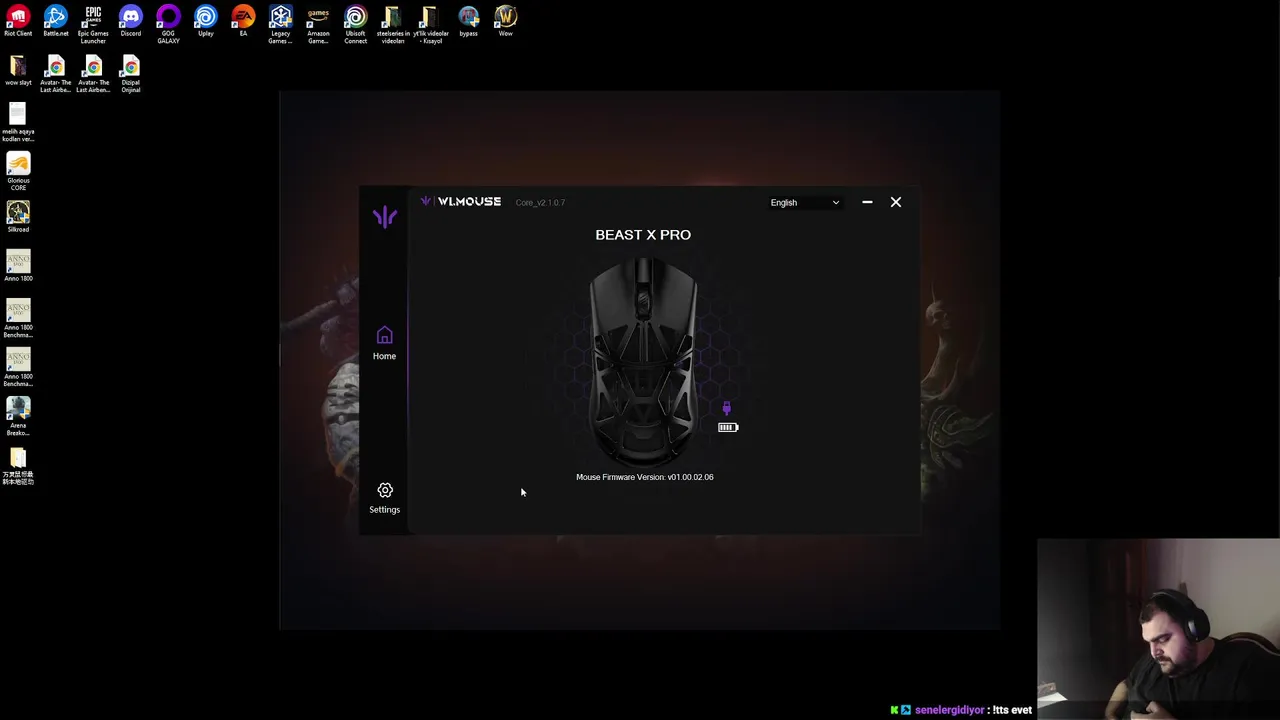Select the yt'lik videolar folder shortcut
The width and height of the screenshot is (1280, 720).
[431, 25]
